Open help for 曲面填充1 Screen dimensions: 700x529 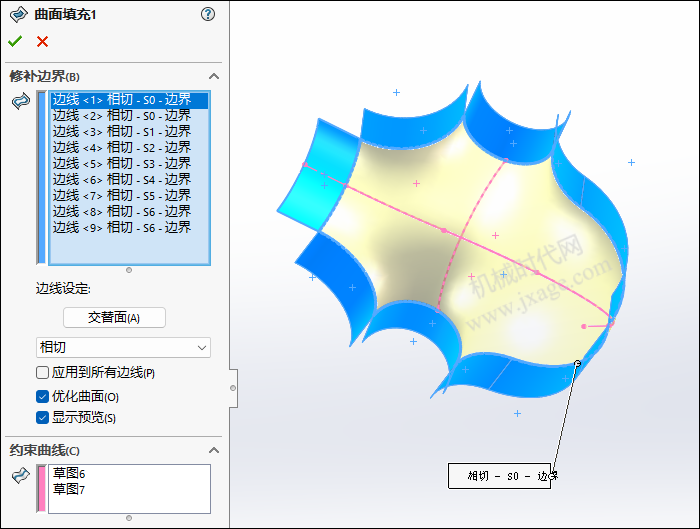[208, 14]
